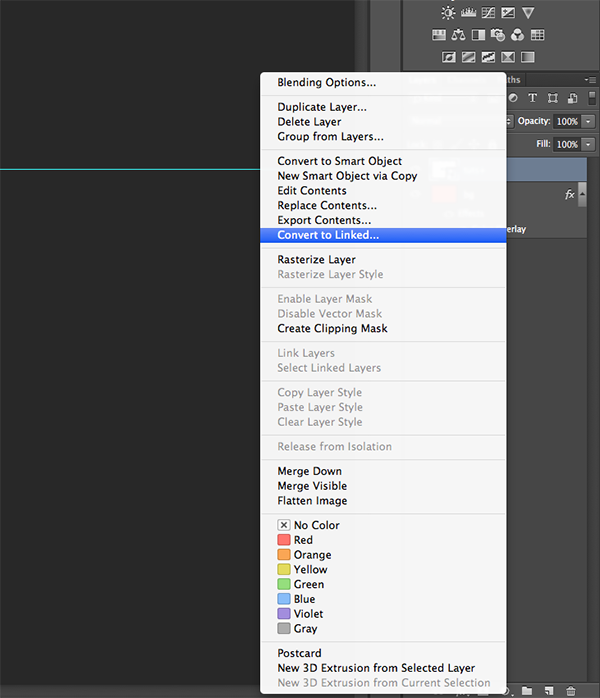Add a Black & White adjustment
The width and height of the screenshot is (600, 698).
478,35
